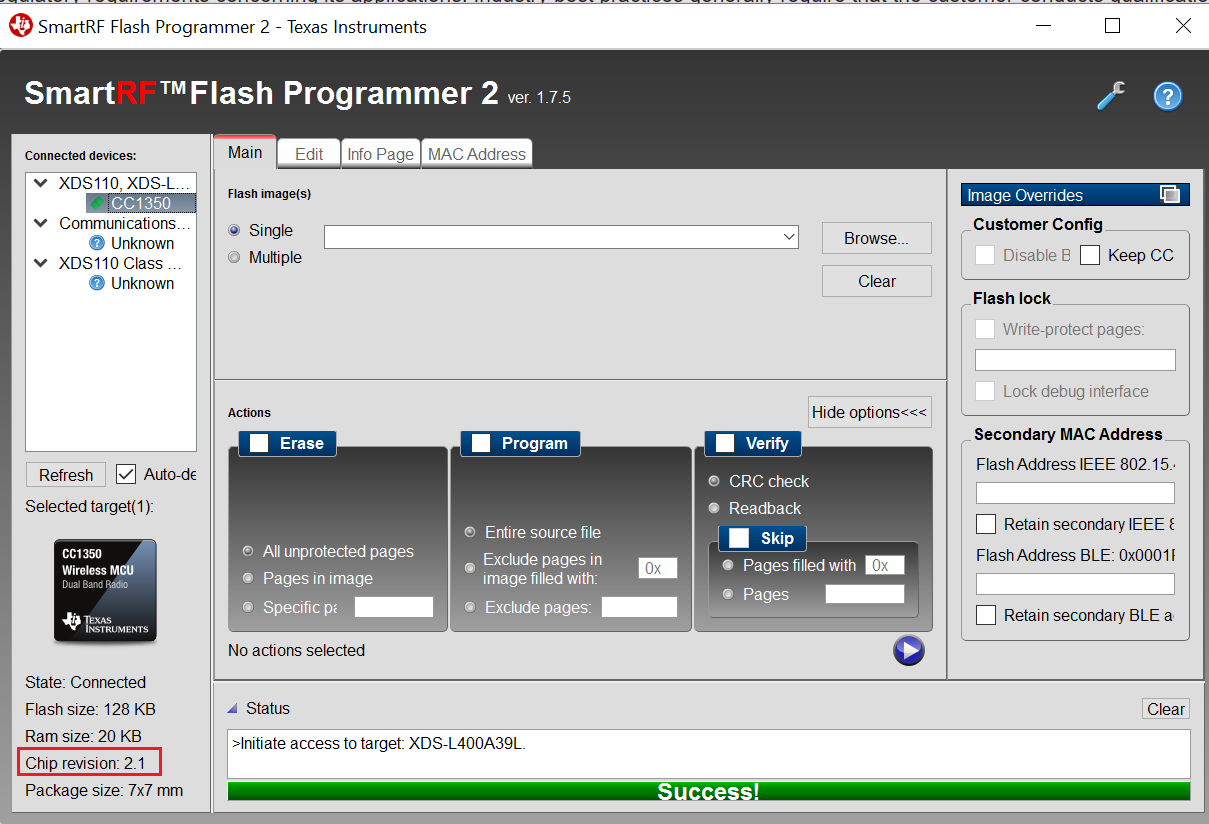Image resolution: width=1209 pixels, height=824 pixels.
Task: Click the Program fill value 0x field
Action: pos(658,568)
